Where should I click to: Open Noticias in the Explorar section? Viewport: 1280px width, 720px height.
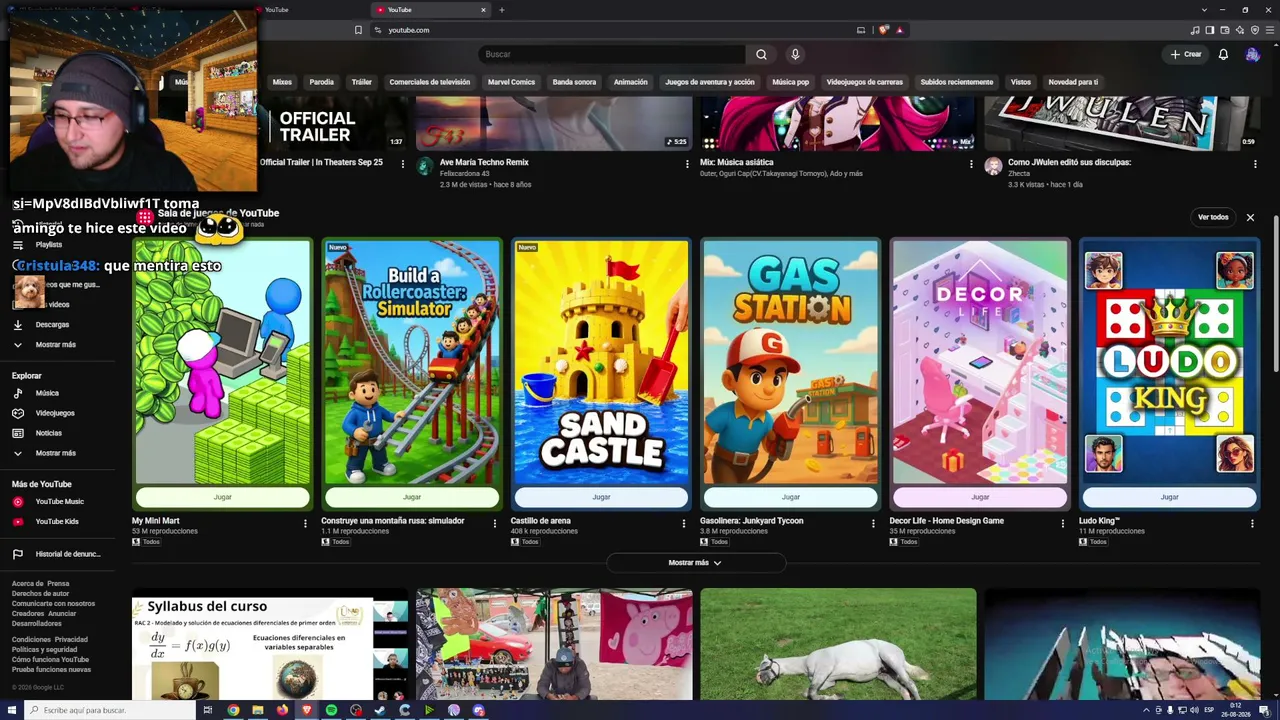[48, 433]
